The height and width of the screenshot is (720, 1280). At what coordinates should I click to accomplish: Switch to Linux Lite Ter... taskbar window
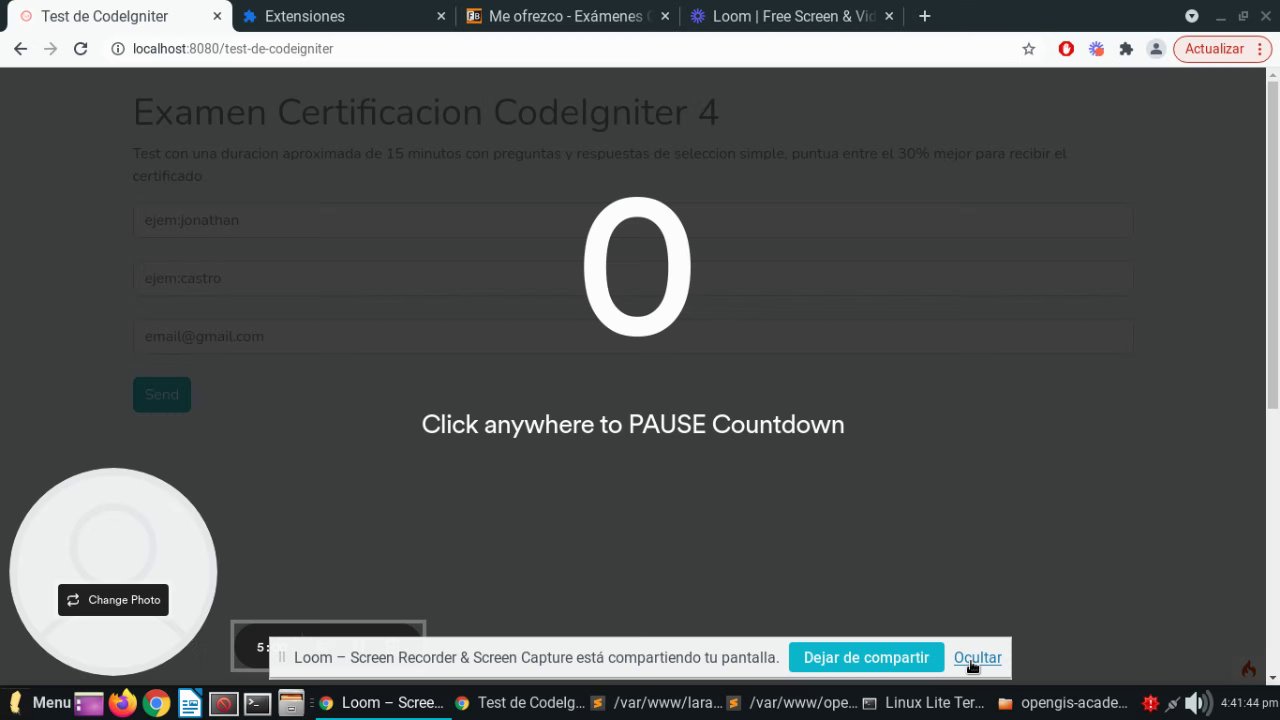click(x=925, y=703)
